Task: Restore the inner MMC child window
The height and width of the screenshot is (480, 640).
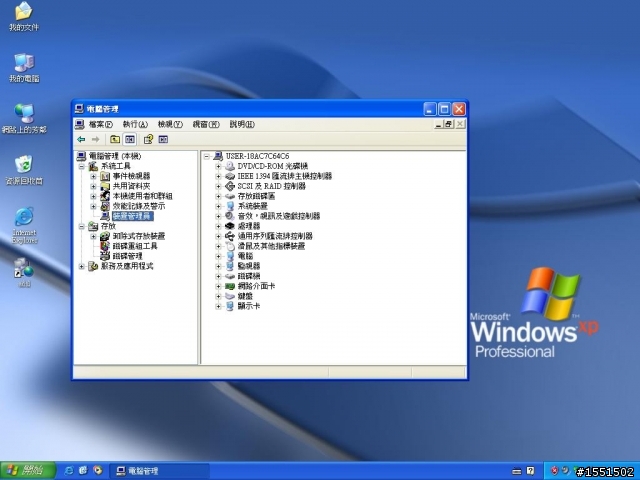Action: [x=449, y=124]
